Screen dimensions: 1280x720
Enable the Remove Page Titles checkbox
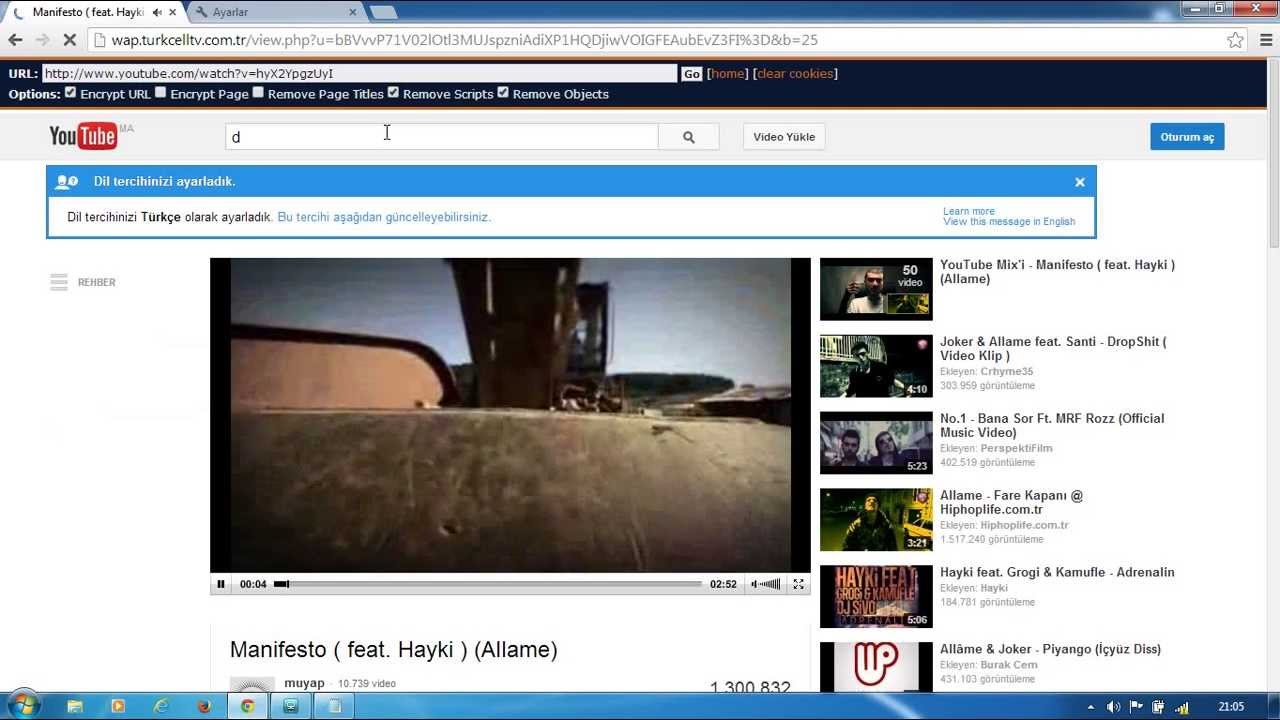pyautogui.click(x=258, y=92)
